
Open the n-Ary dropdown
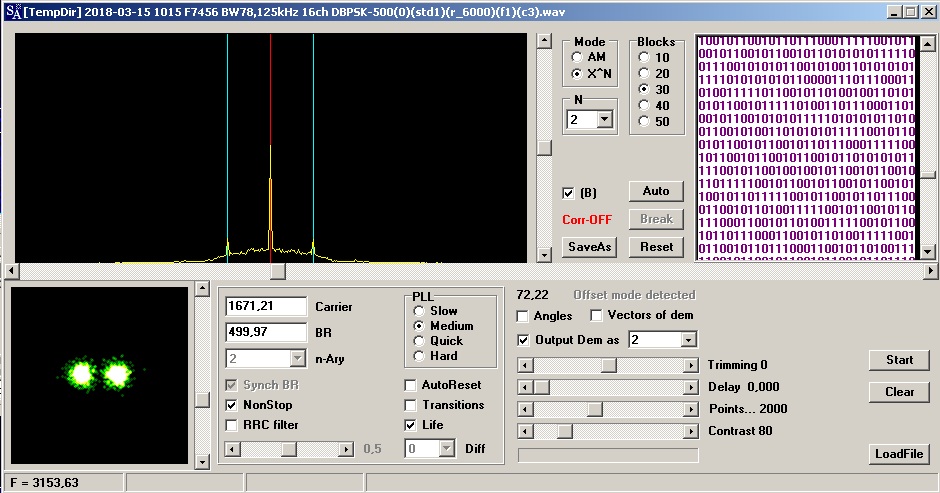tap(297, 359)
